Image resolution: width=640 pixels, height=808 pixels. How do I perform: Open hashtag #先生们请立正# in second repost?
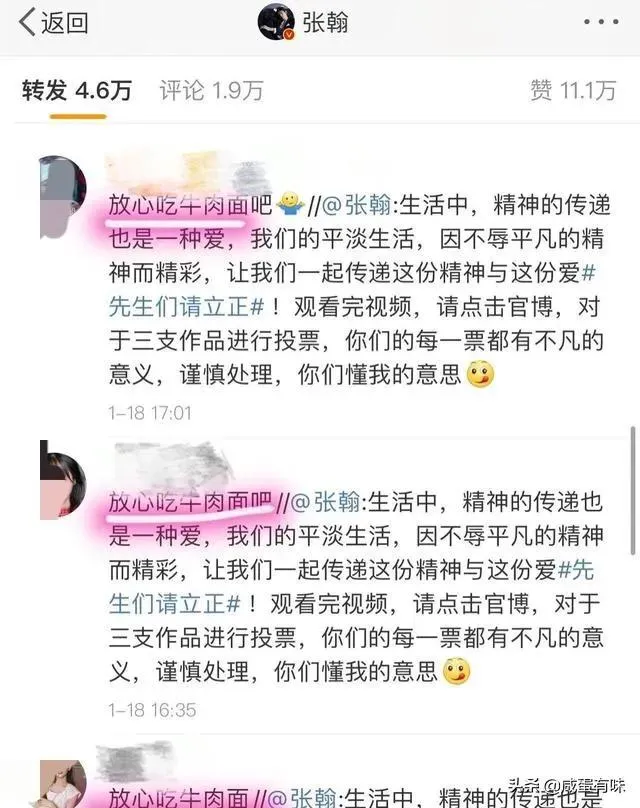351,586
